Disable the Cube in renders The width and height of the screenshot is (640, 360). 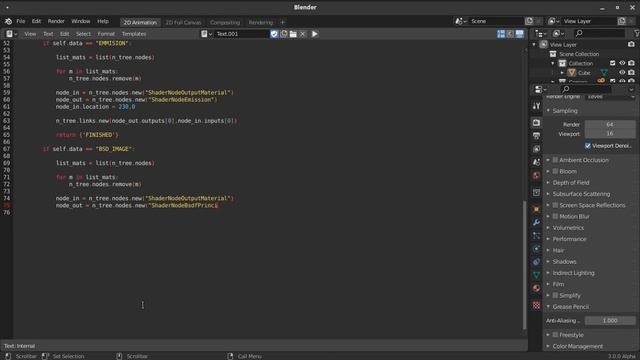tap(631, 73)
